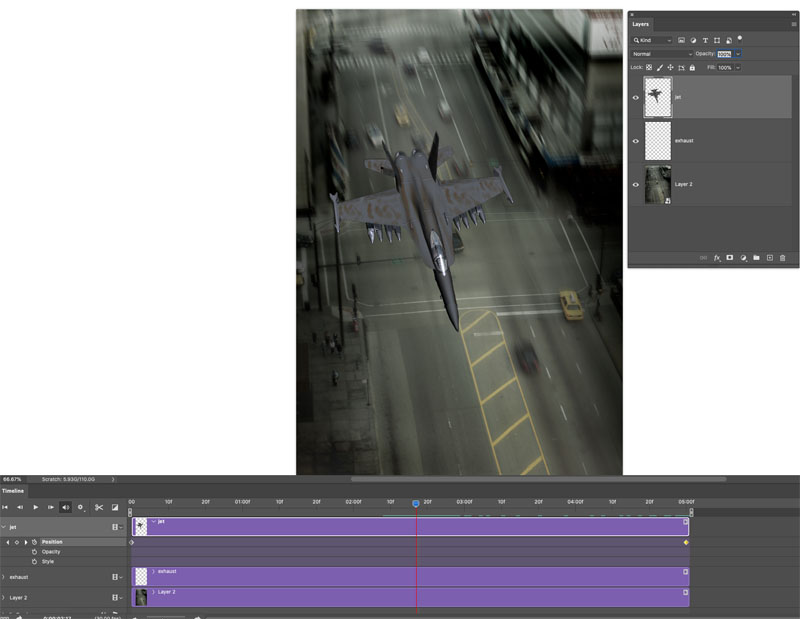This screenshot has height=619, width=800.
Task: Click the timeline play button
Action: pos(36,507)
